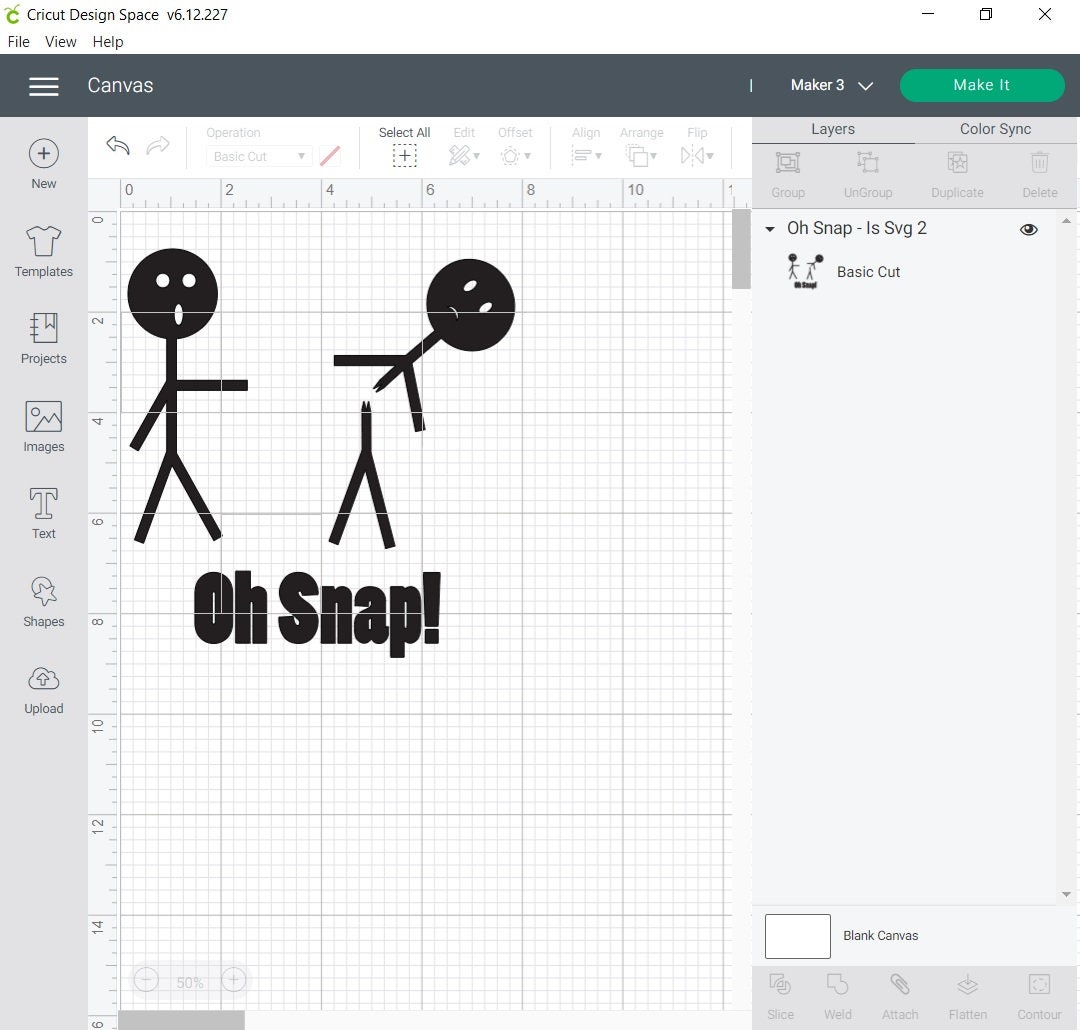Click the Select All icon
The image size is (1080, 1030).
404,155
